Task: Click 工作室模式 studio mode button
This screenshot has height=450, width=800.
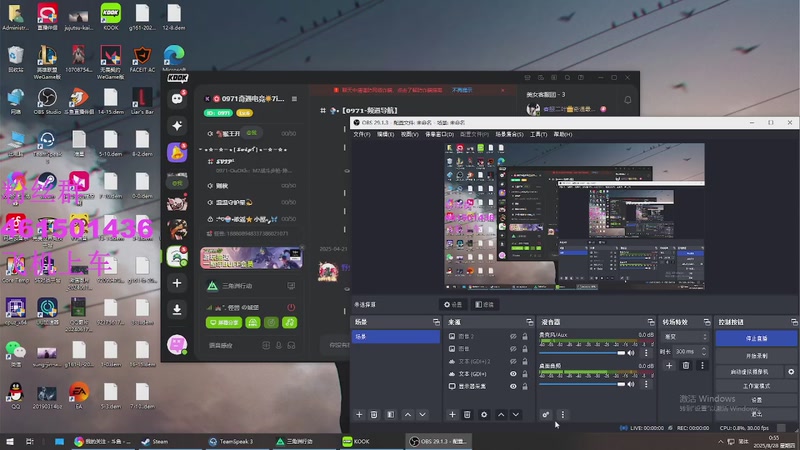Action: [x=756, y=386]
